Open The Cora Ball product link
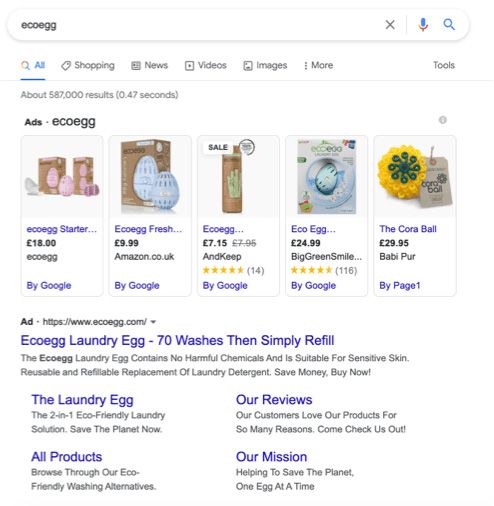The image size is (494, 506). click(408, 229)
